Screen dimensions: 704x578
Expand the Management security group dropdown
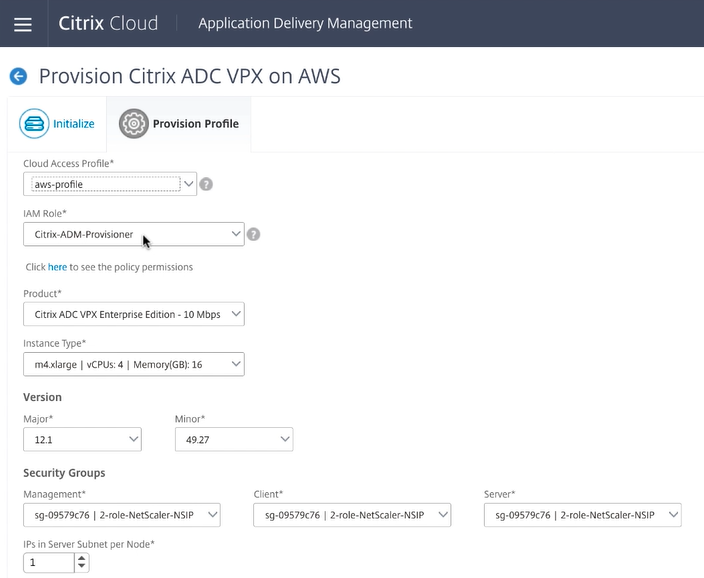[121, 515]
